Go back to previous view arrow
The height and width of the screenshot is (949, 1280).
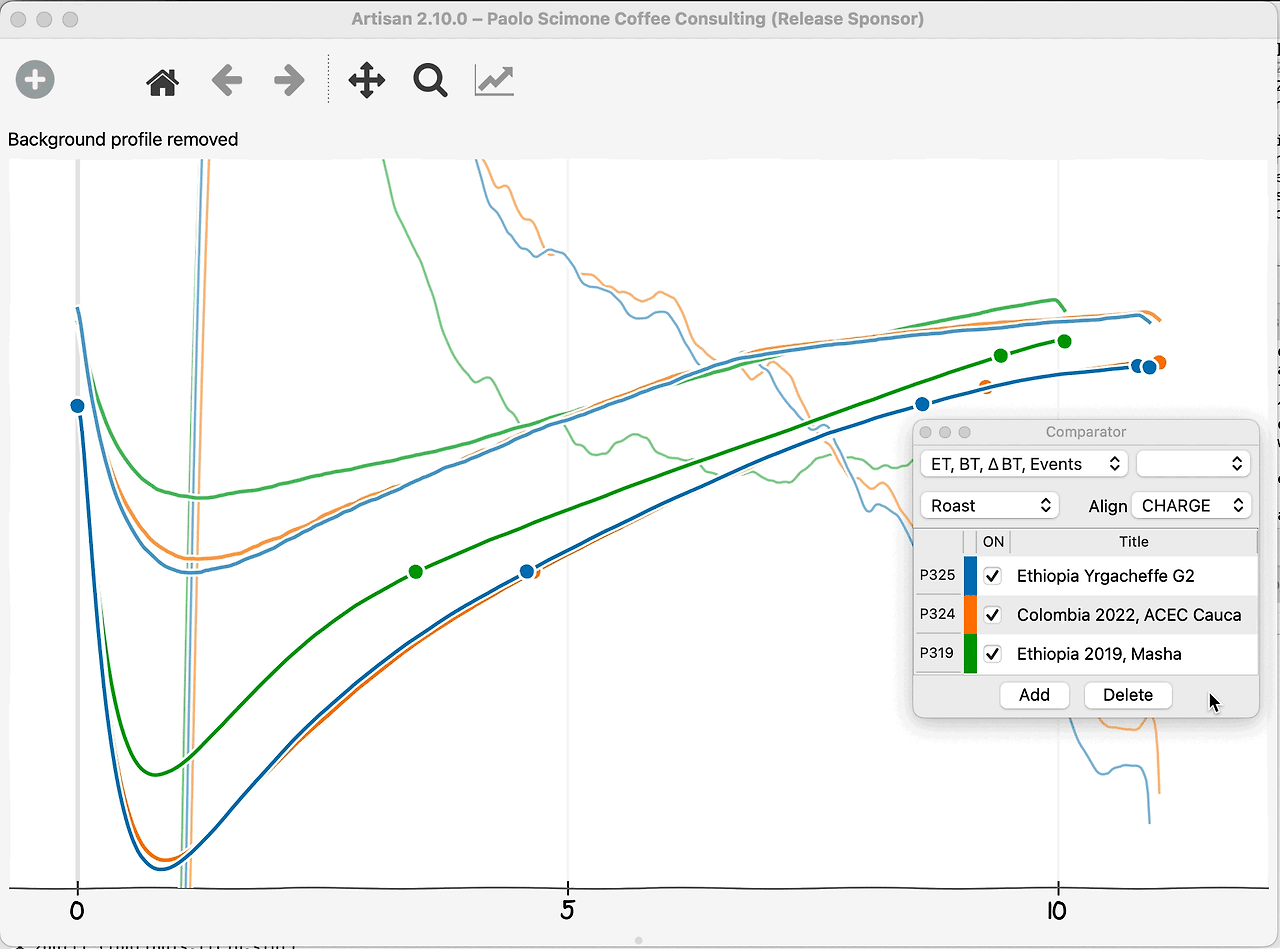tap(227, 80)
